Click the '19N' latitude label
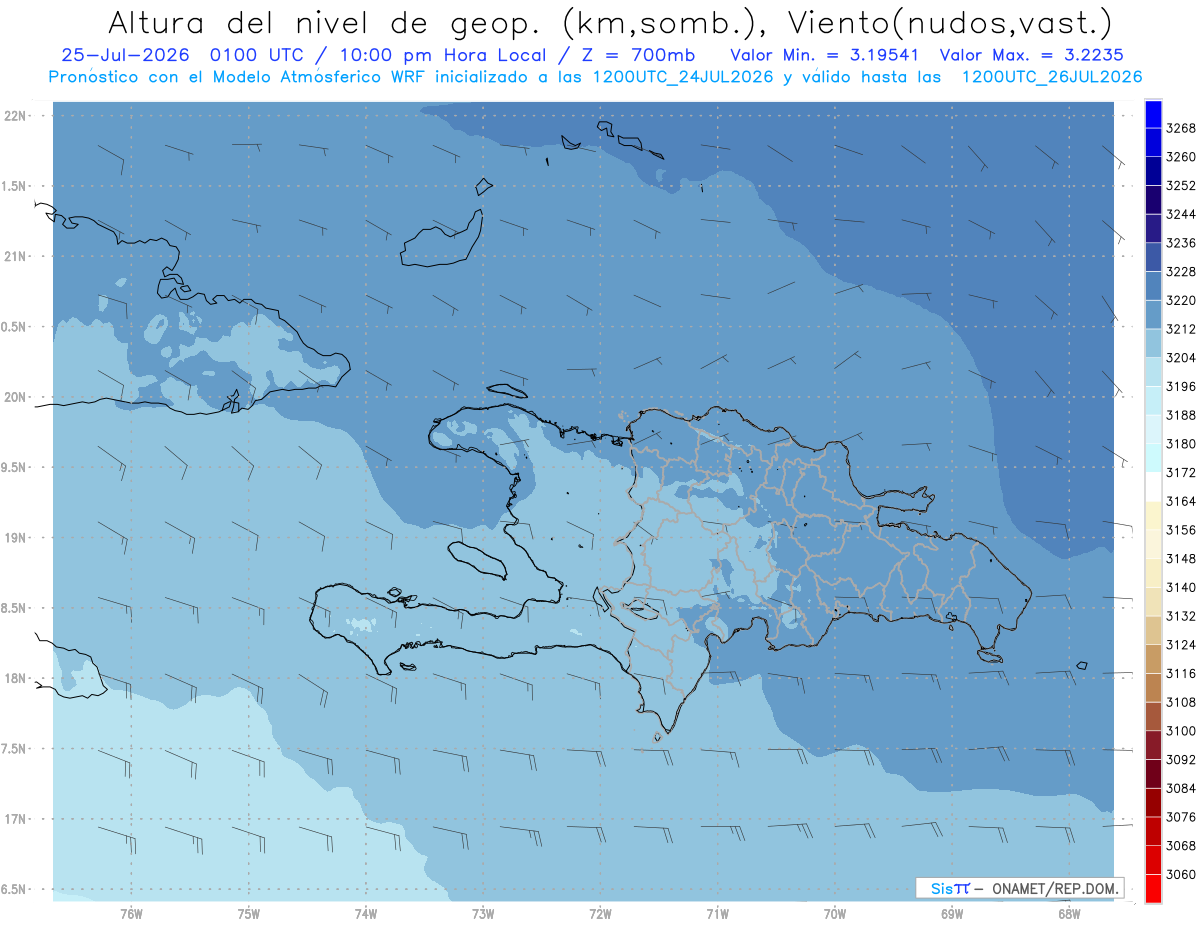The width and height of the screenshot is (1200, 927). (15, 538)
